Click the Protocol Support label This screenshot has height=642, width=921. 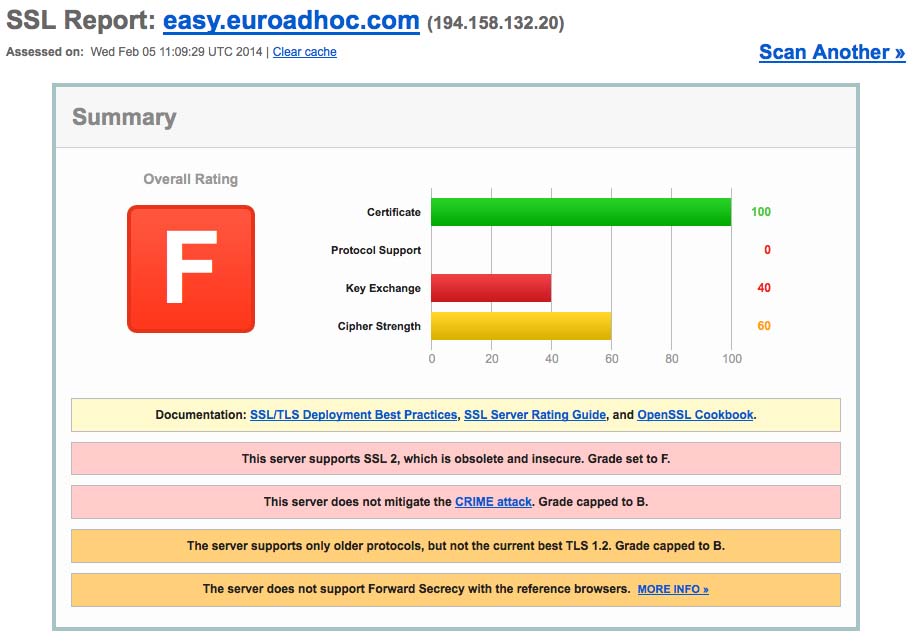tap(375, 250)
